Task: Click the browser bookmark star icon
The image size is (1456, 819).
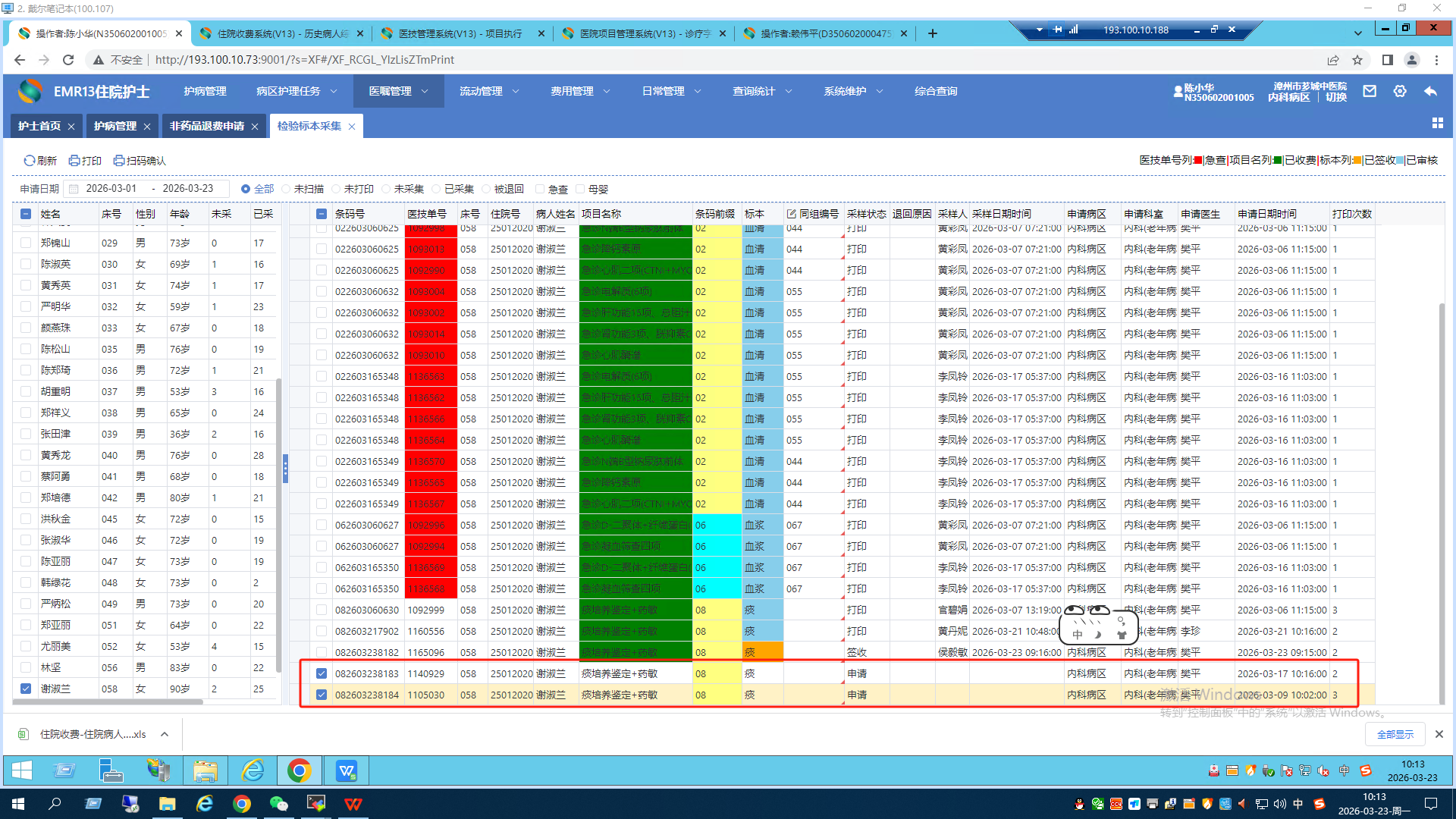Action: [1357, 60]
